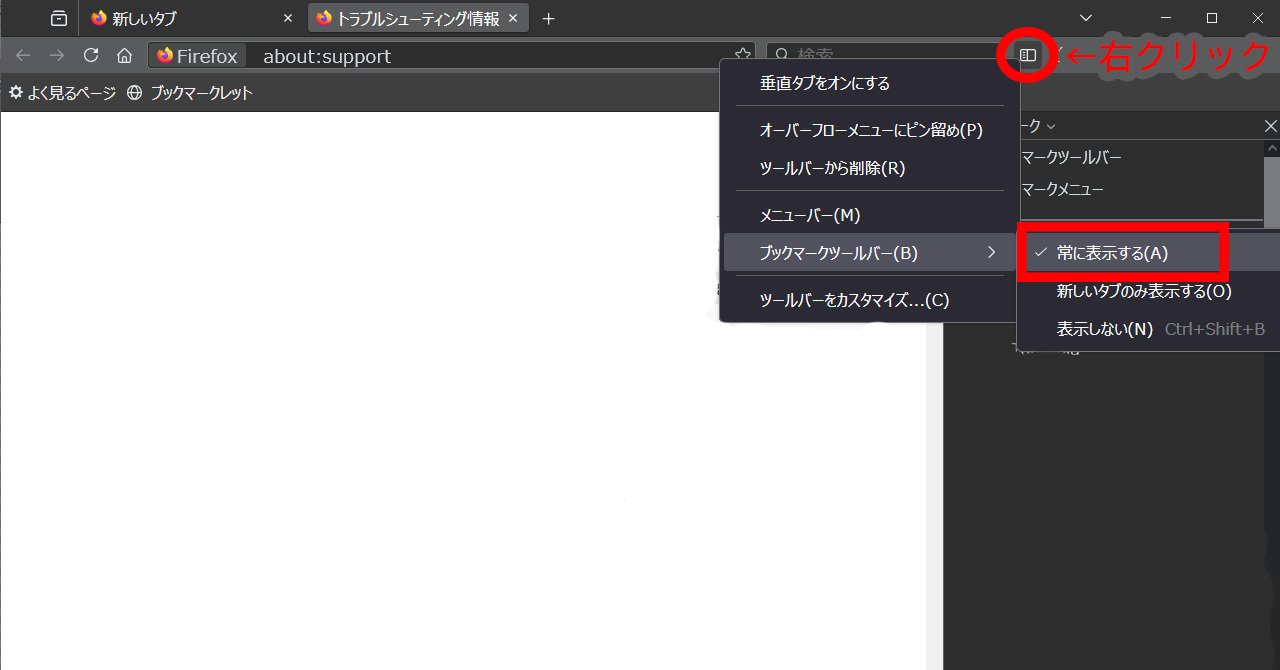Click the forward navigation arrow
Image resolution: width=1280 pixels, height=670 pixels.
[57, 56]
